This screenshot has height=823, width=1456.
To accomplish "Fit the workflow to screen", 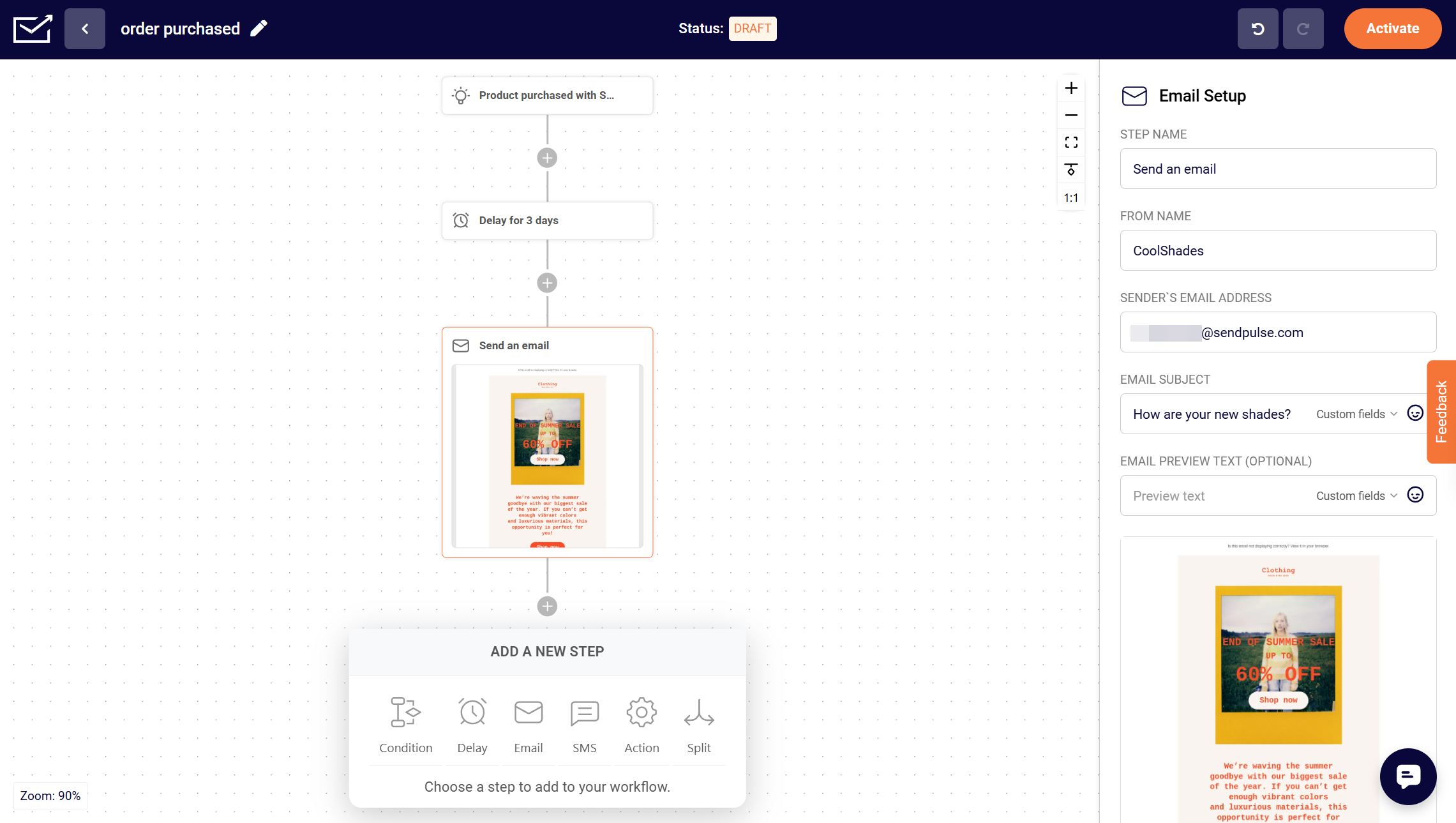I will pos(1071,142).
